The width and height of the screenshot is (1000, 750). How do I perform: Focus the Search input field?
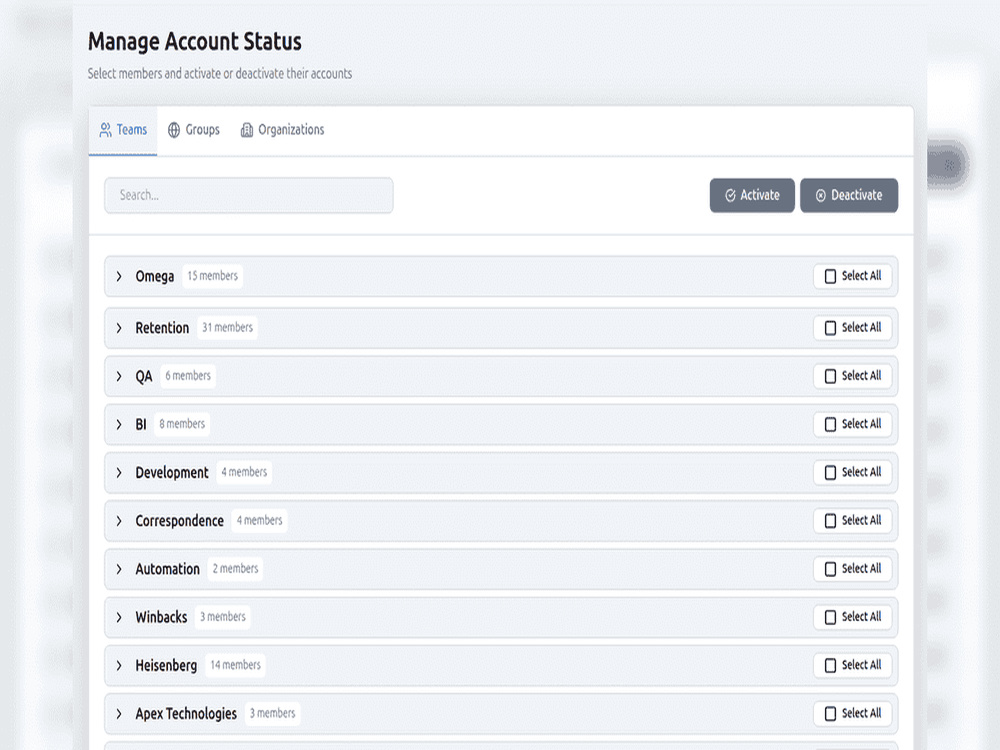pos(249,195)
